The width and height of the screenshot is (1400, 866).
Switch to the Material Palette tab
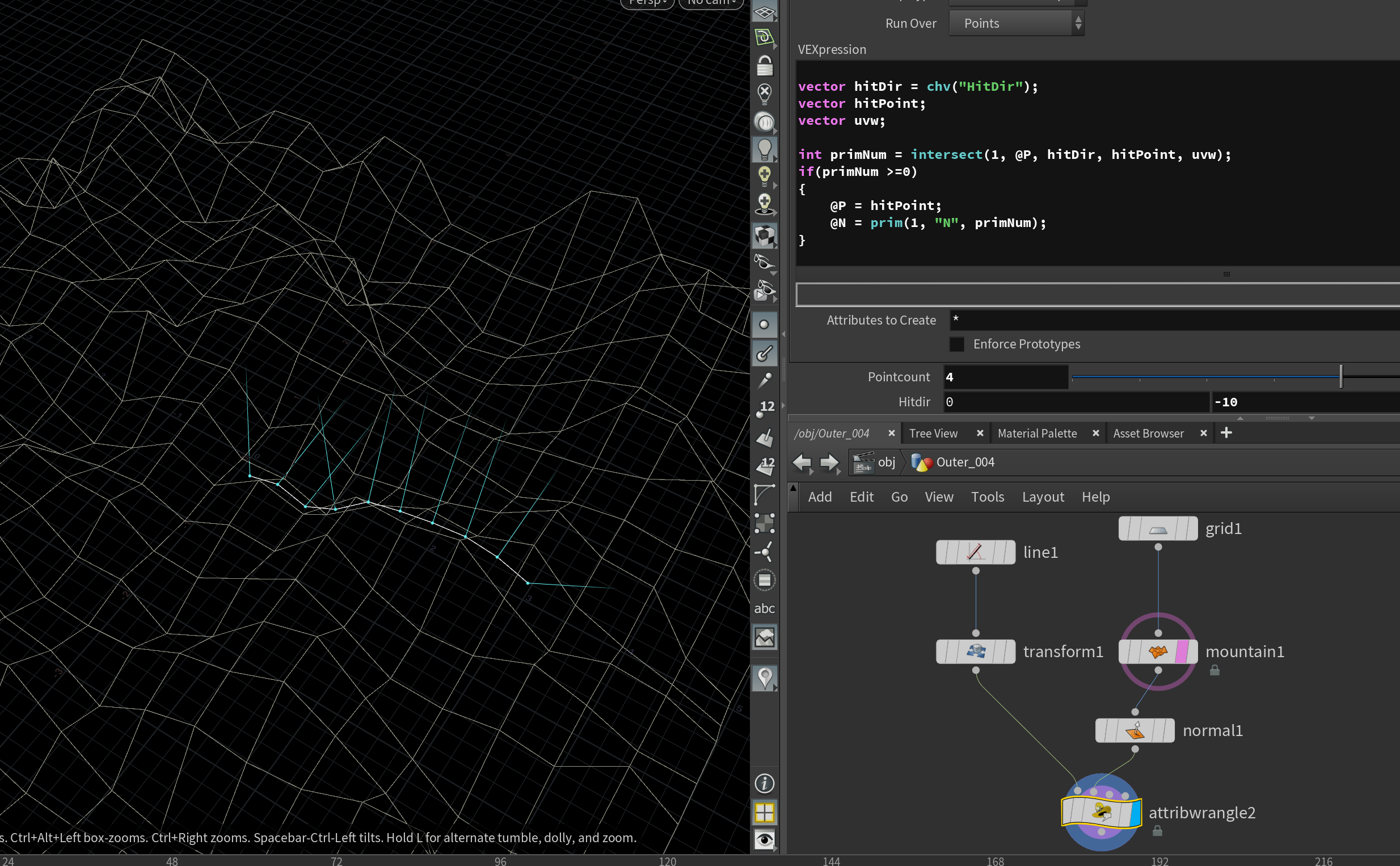pos(1037,433)
